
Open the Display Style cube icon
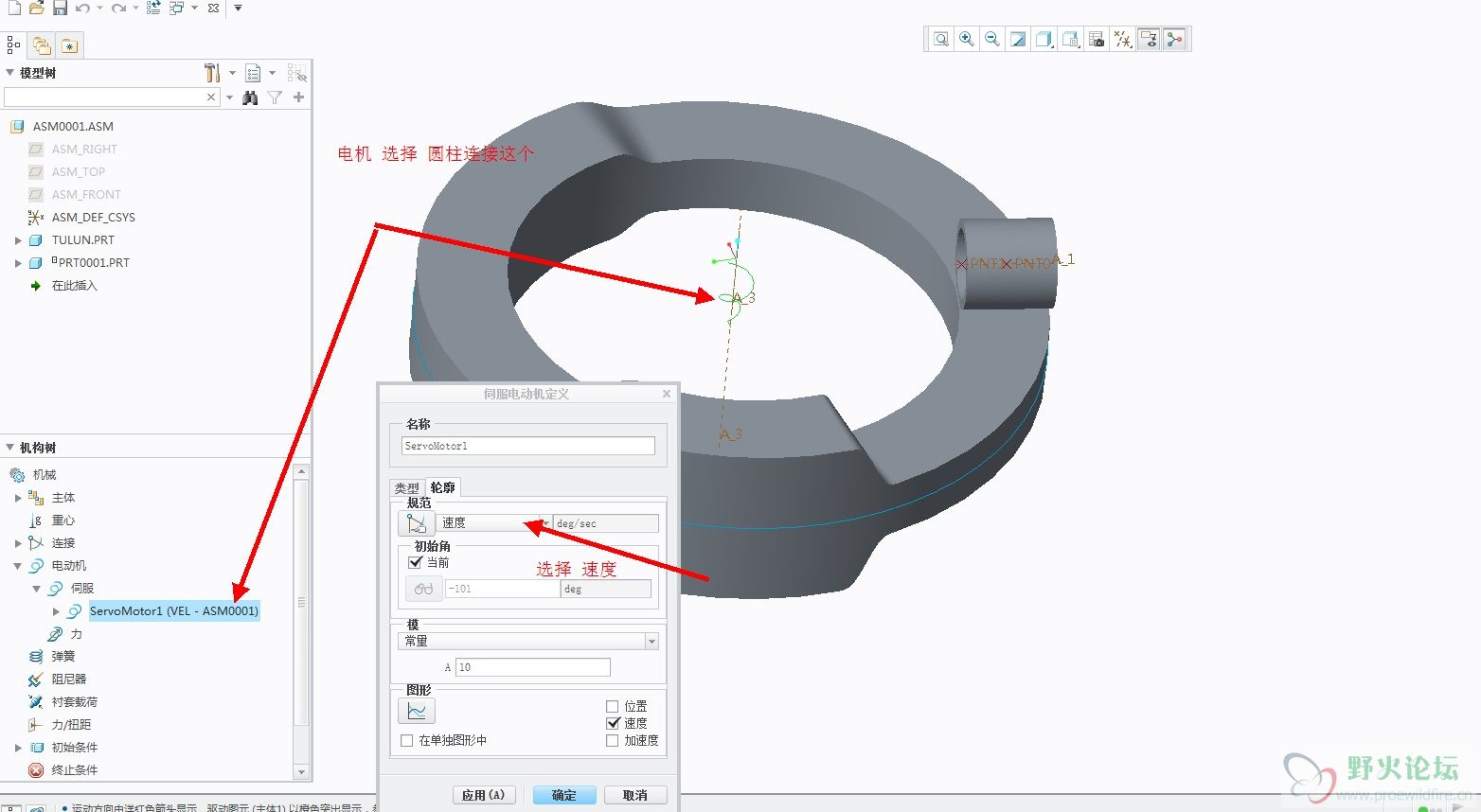1044,39
